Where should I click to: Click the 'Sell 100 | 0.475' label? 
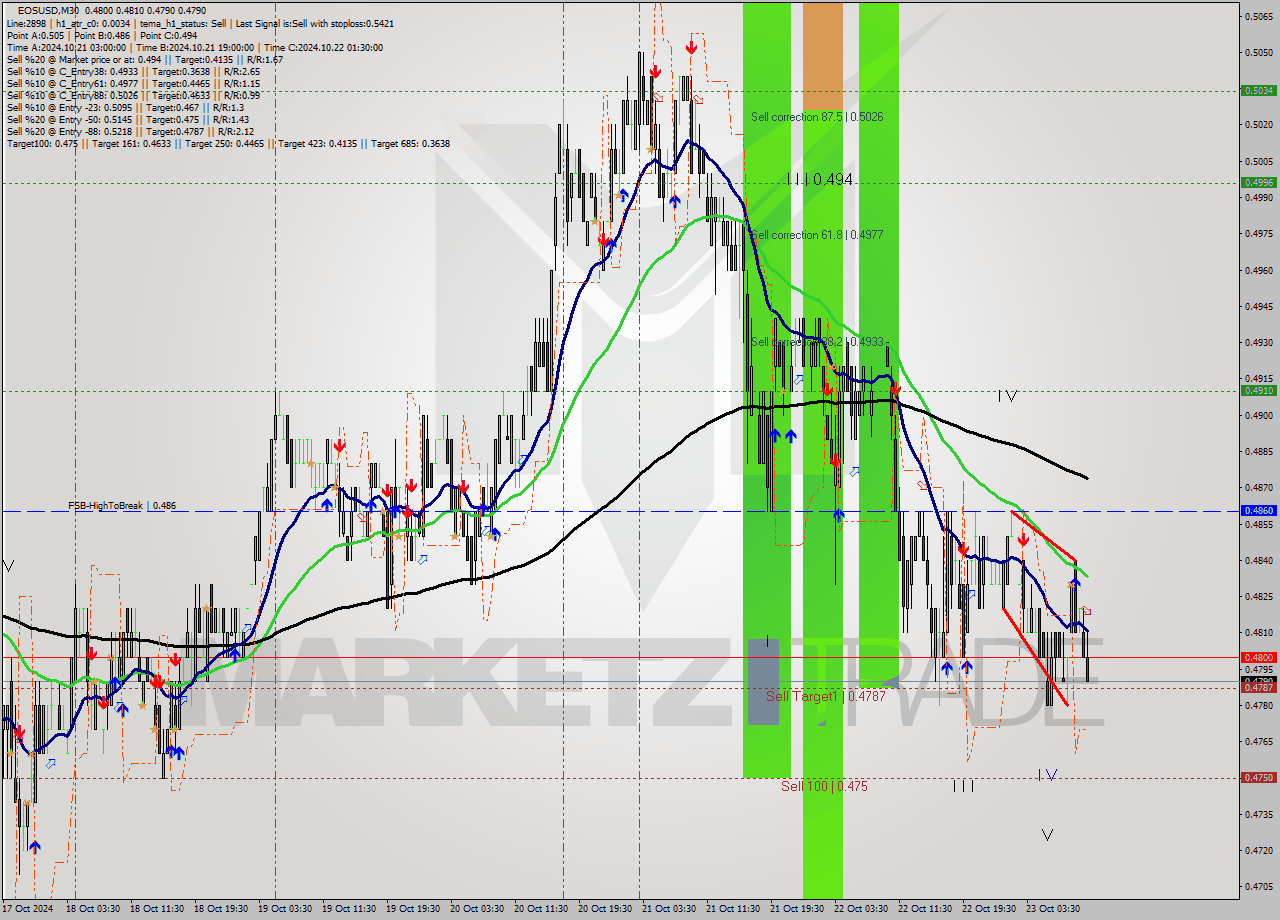(x=824, y=786)
